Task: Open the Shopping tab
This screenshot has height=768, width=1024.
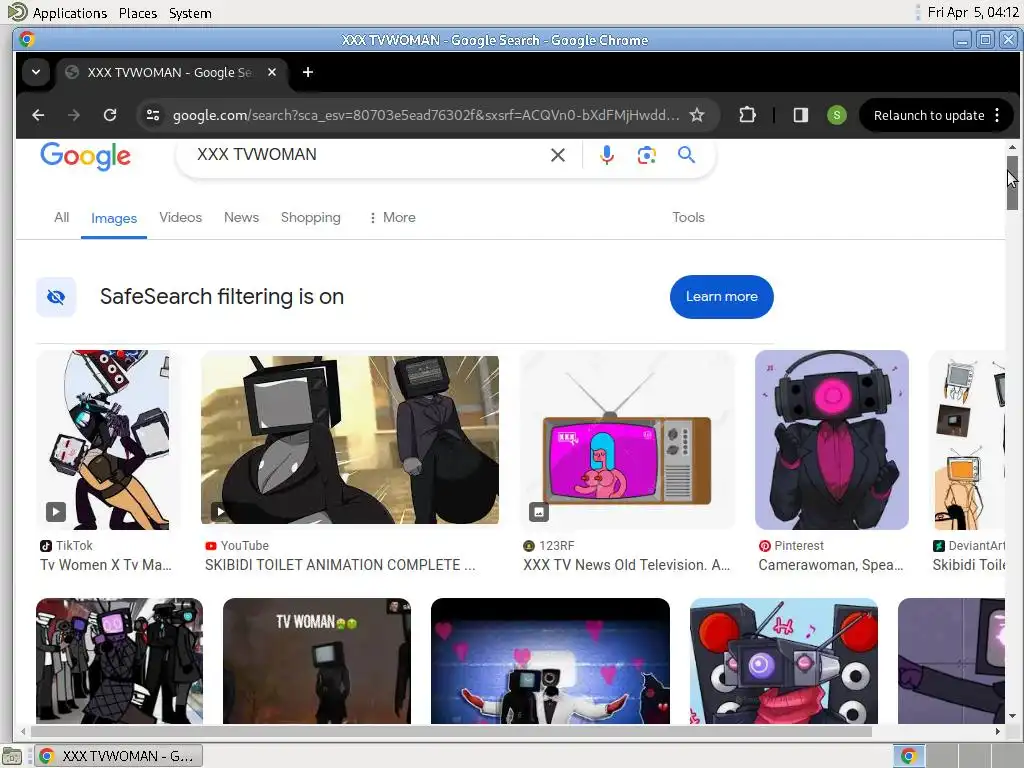Action: (x=311, y=217)
